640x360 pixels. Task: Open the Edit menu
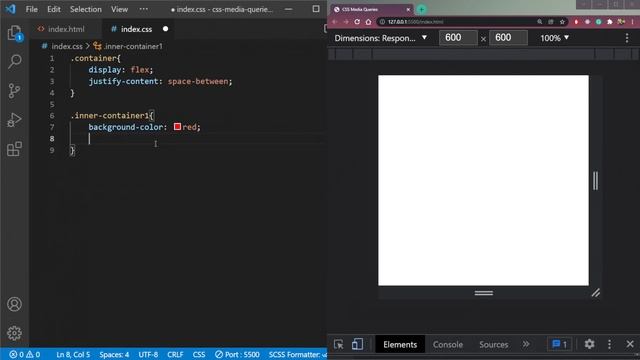pos(53,9)
